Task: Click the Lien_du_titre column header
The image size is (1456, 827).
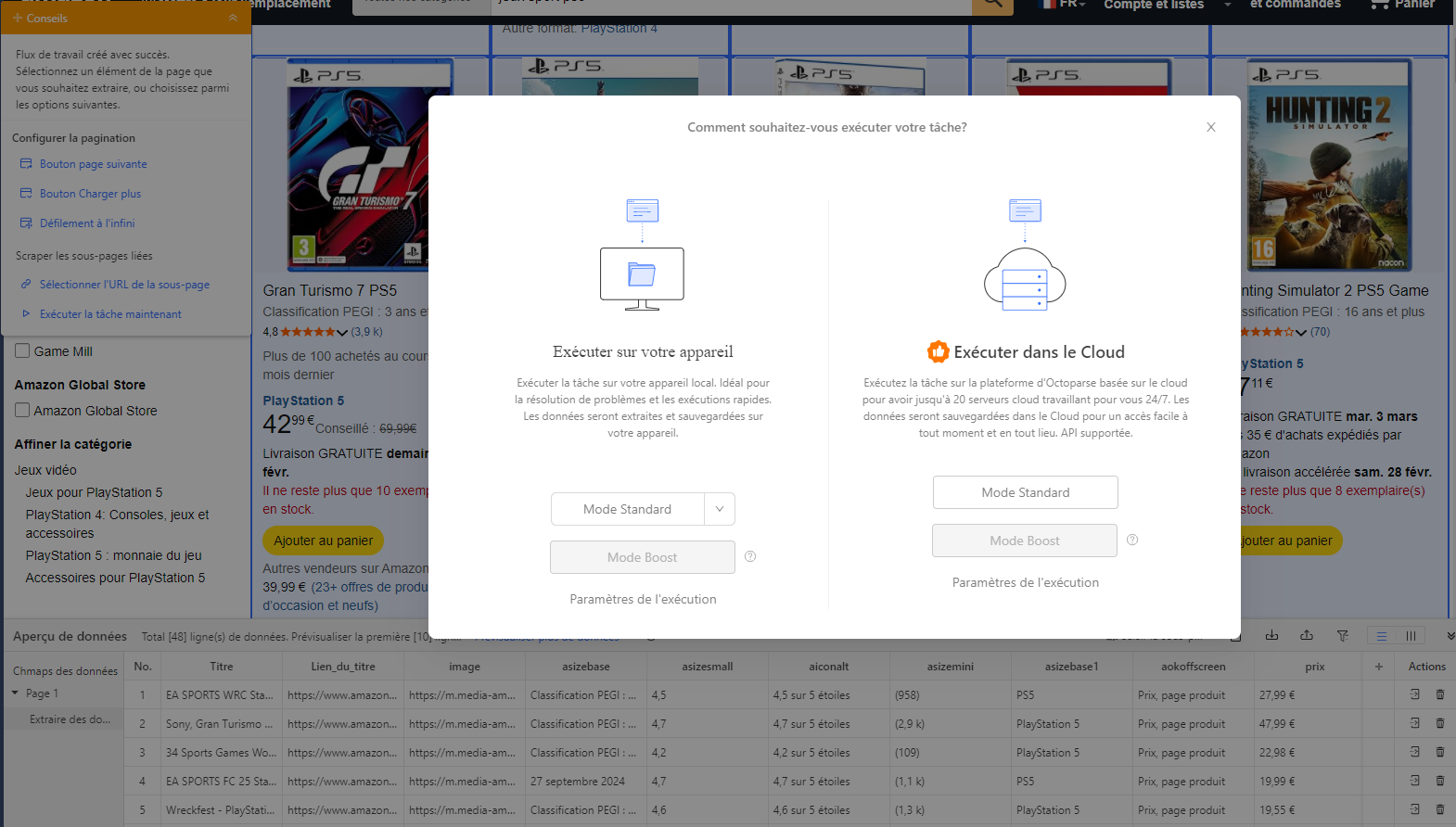Action: coord(343,667)
